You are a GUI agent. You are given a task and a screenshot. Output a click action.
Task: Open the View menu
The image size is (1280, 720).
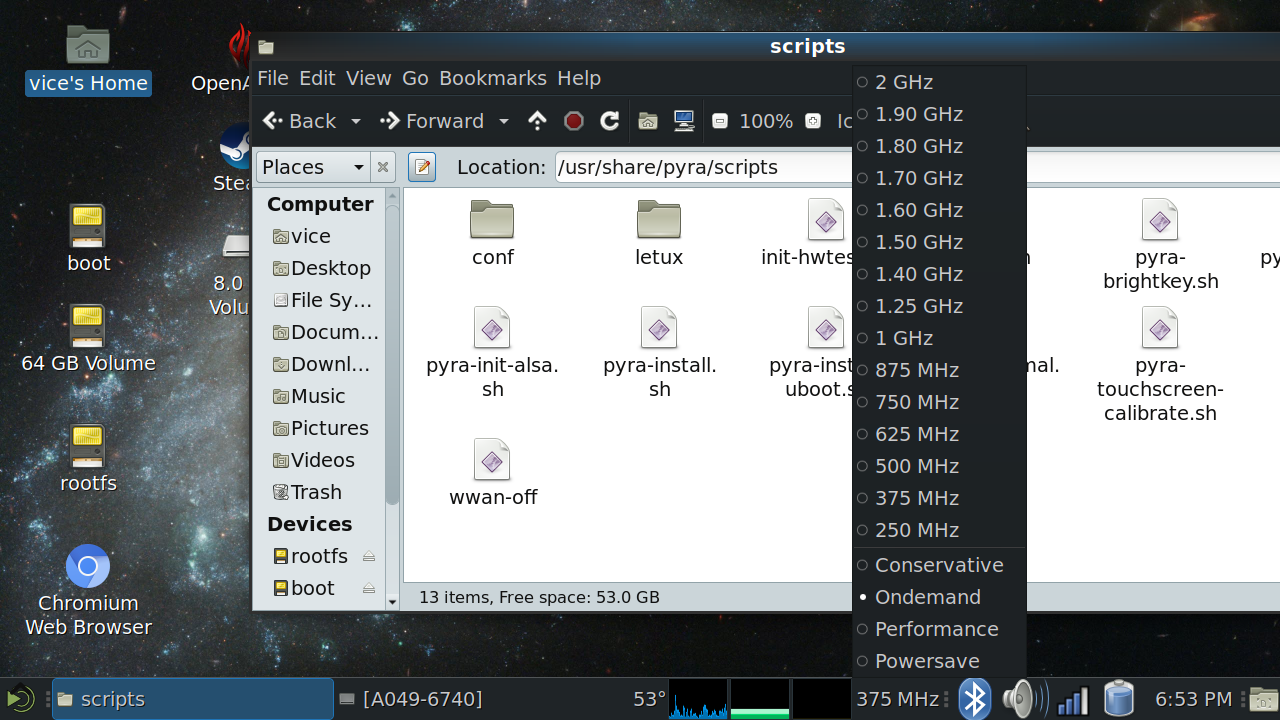point(368,78)
